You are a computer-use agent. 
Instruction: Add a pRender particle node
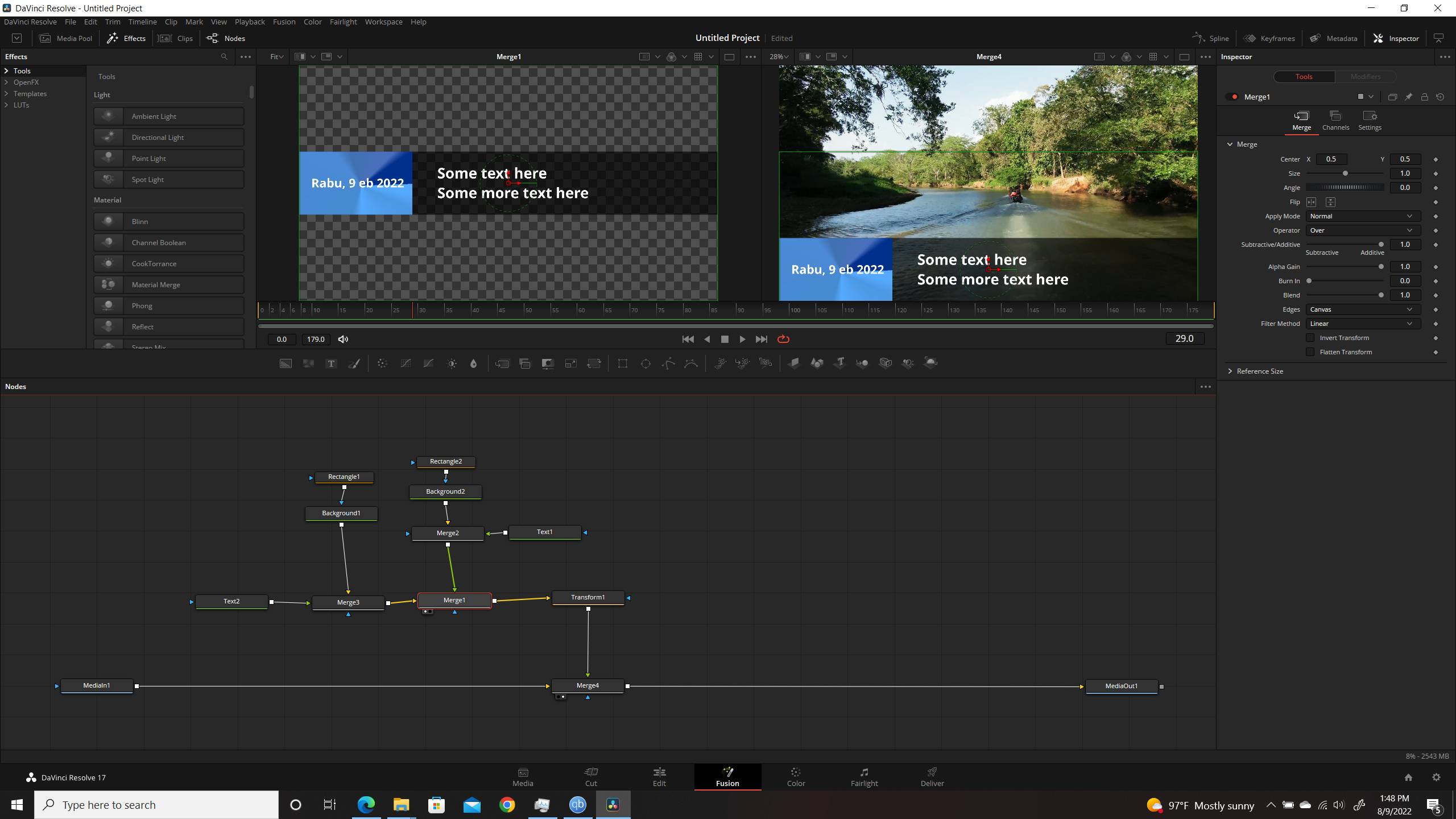(766, 363)
